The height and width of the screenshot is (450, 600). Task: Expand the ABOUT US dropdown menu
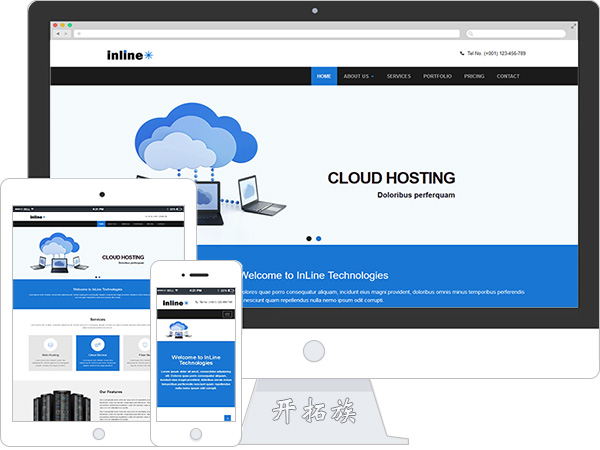(x=359, y=76)
